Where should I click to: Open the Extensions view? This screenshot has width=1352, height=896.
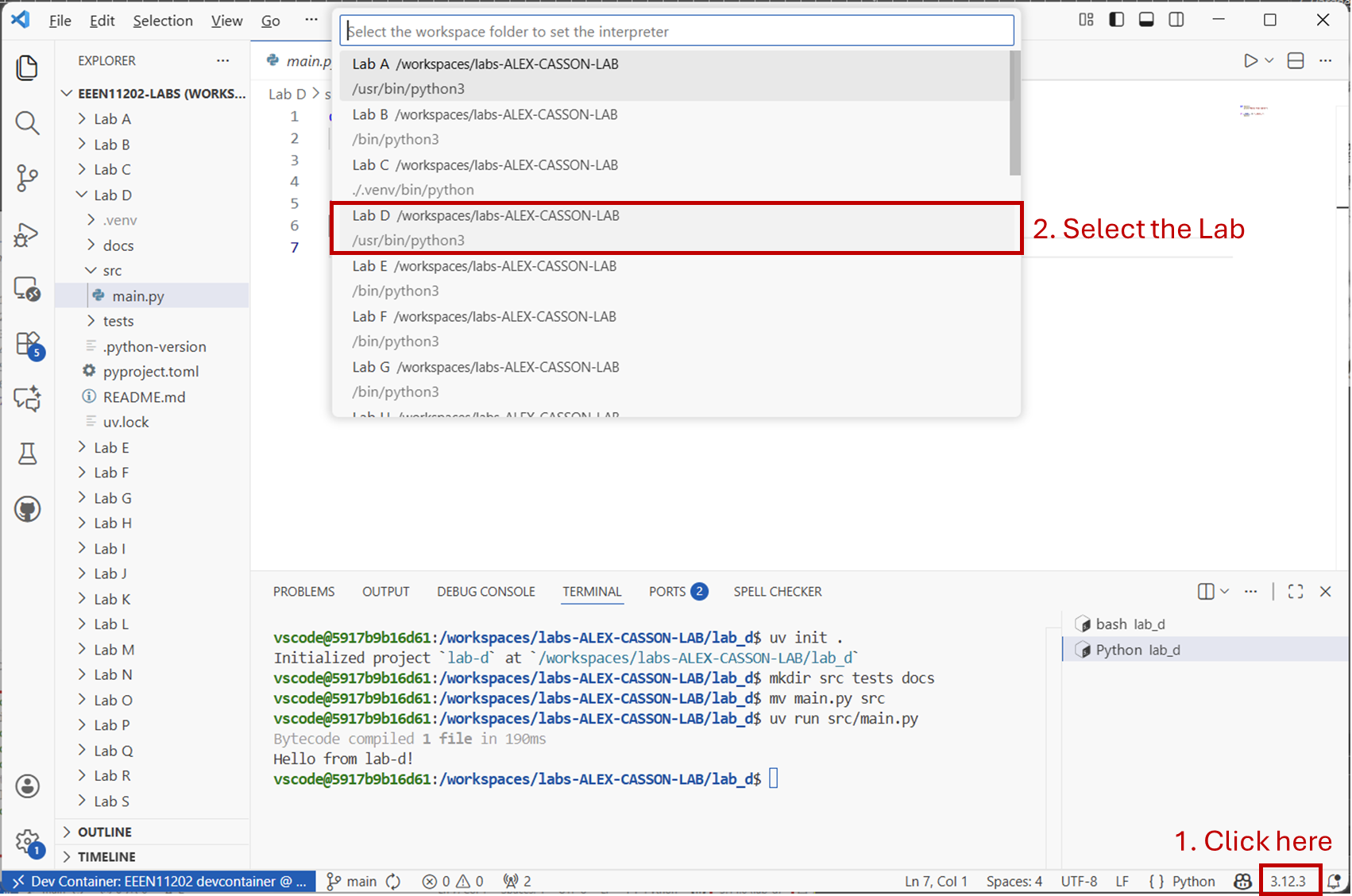pos(28,345)
